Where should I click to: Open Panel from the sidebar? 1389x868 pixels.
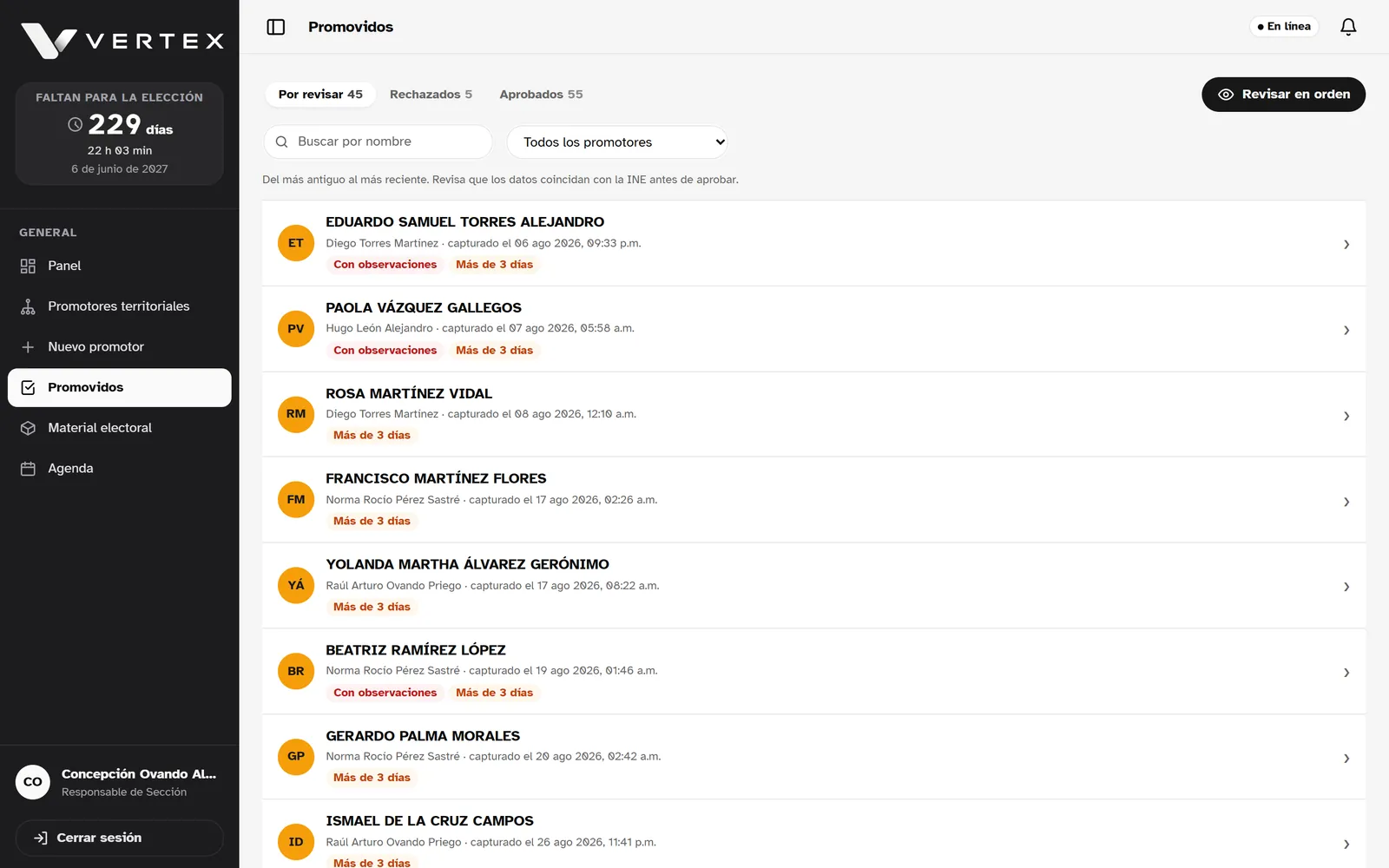(x=120, y=266)
